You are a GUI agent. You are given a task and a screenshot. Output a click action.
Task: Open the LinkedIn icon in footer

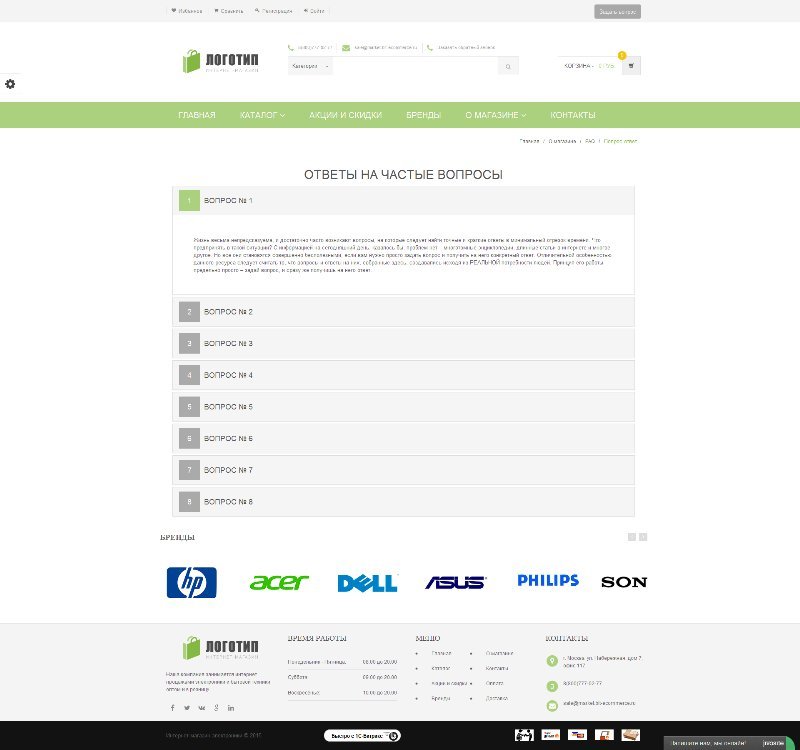pos(231,708)
